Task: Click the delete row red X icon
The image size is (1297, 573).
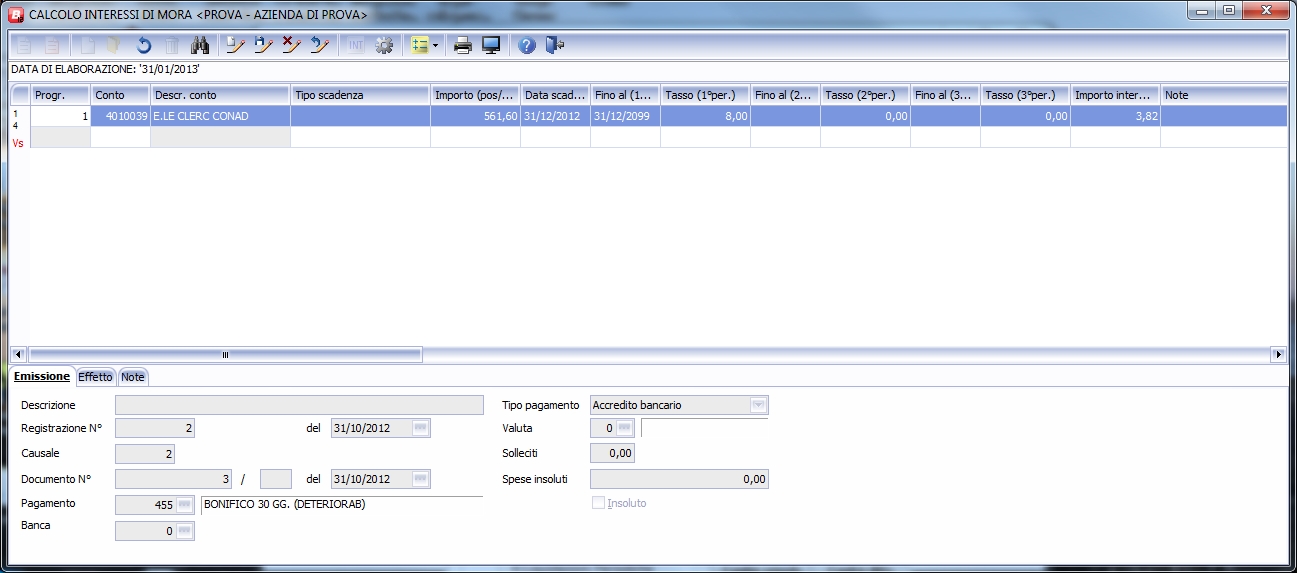Action: [292, 45]
